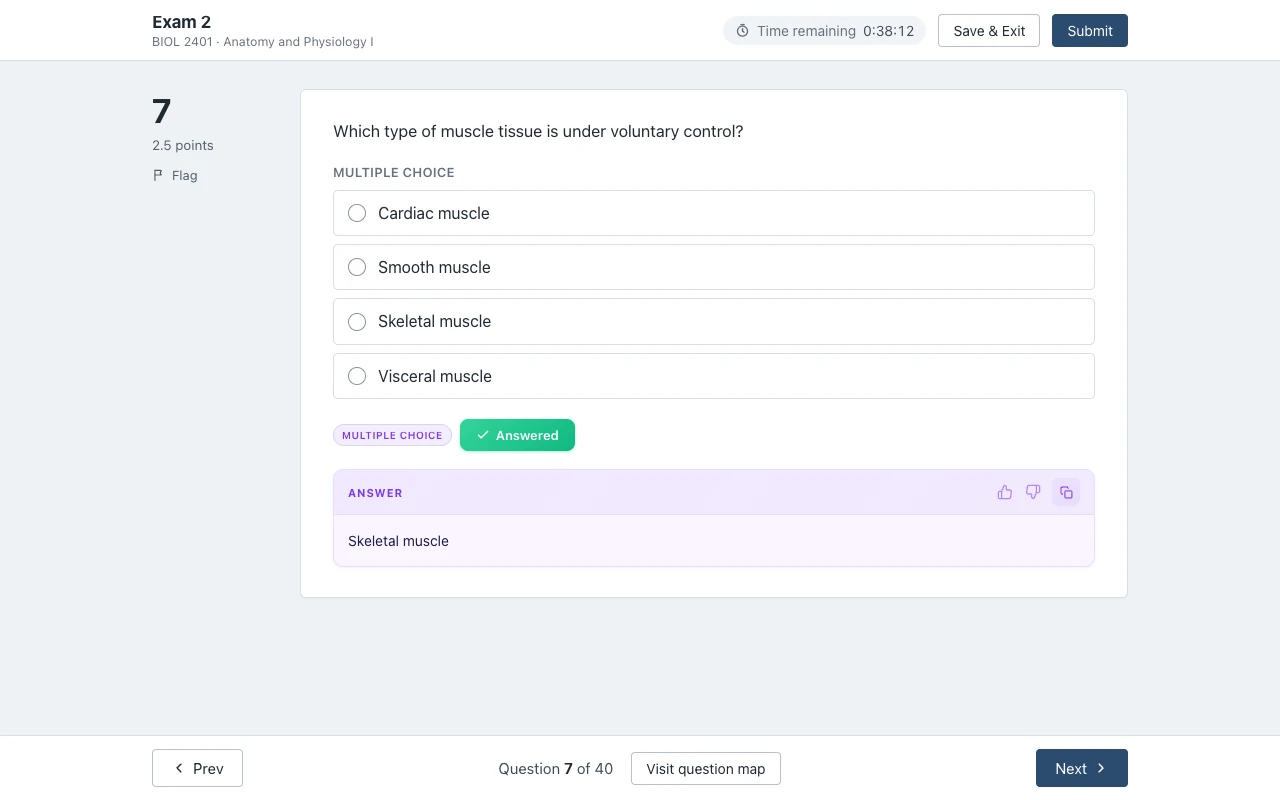Pick the Skeletal muscle radio option
Image resolution: width=1280 pixels, height=800 pixels.
(357, 321)
